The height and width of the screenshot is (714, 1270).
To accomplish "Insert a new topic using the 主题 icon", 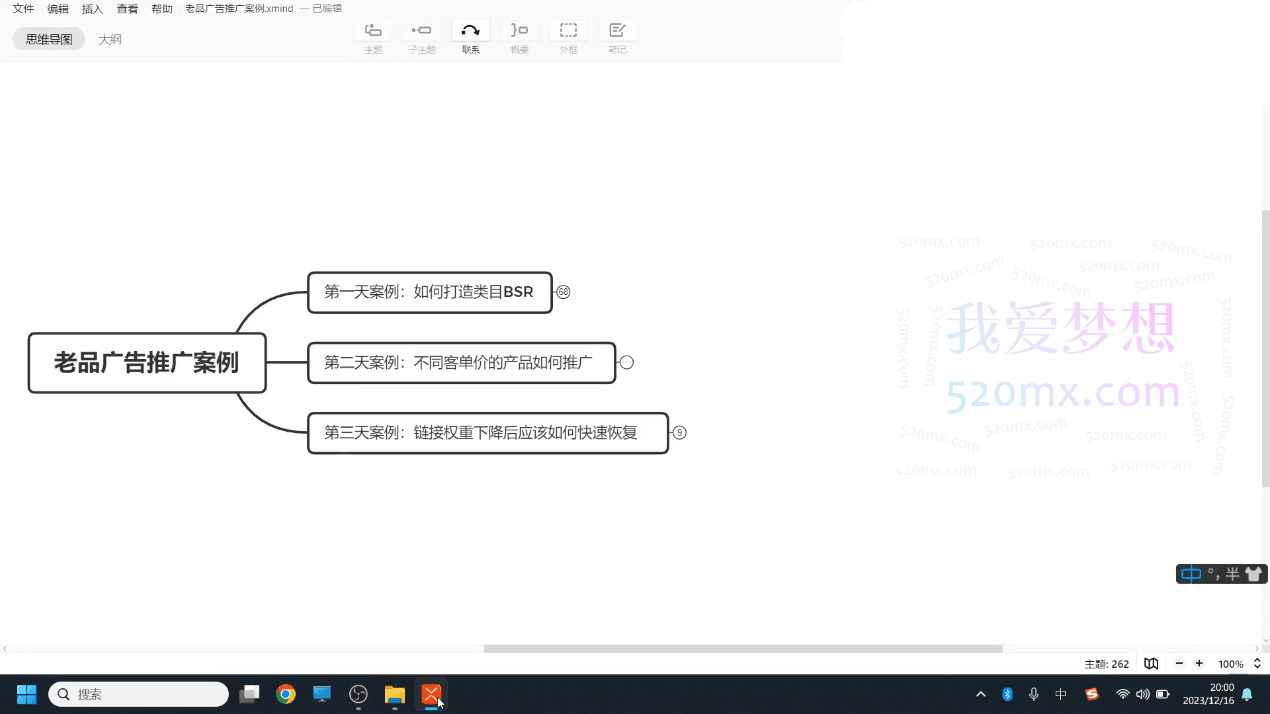I will pos(373,37).
